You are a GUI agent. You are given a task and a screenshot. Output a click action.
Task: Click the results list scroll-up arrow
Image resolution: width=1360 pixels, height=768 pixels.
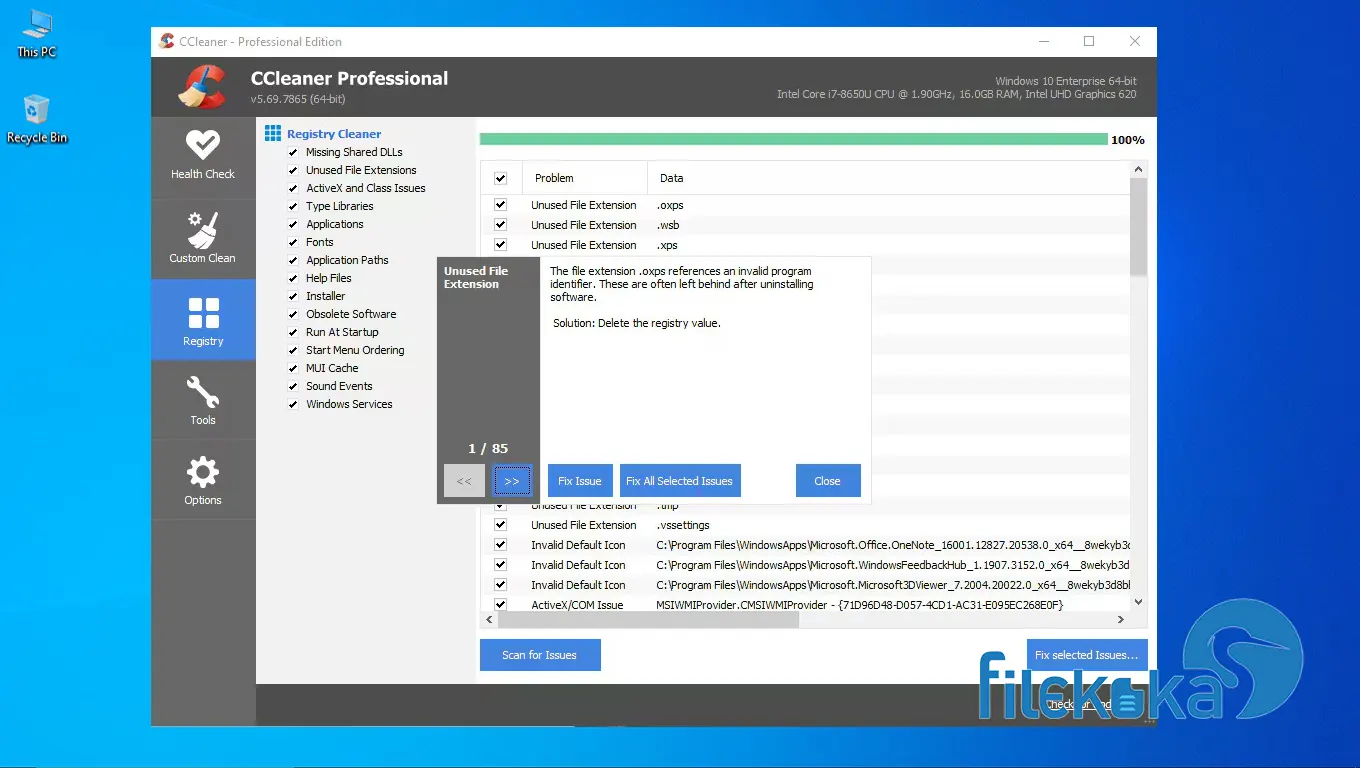pos(1138,170)
